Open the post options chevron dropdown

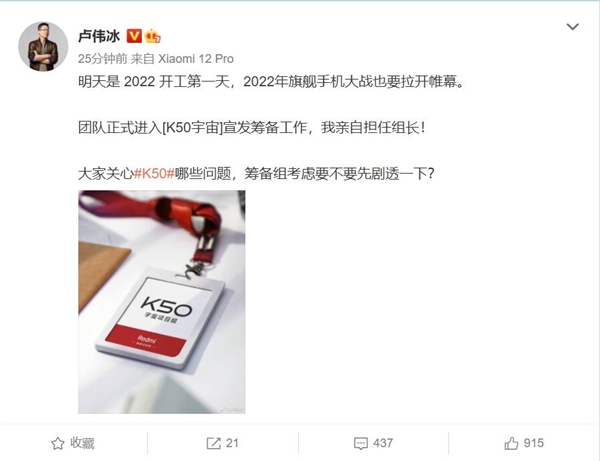tap(572, 27)
